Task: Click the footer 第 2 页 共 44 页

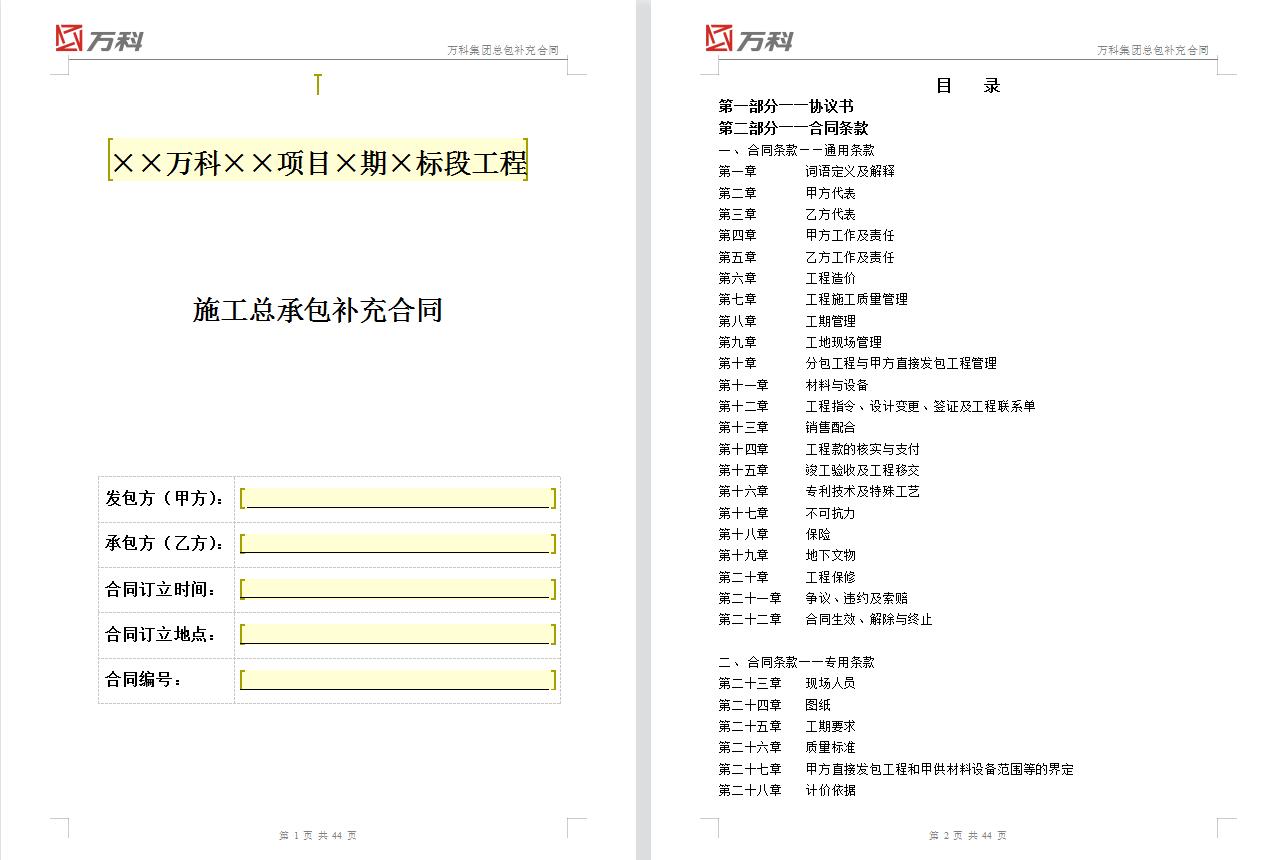Action: 968,835
